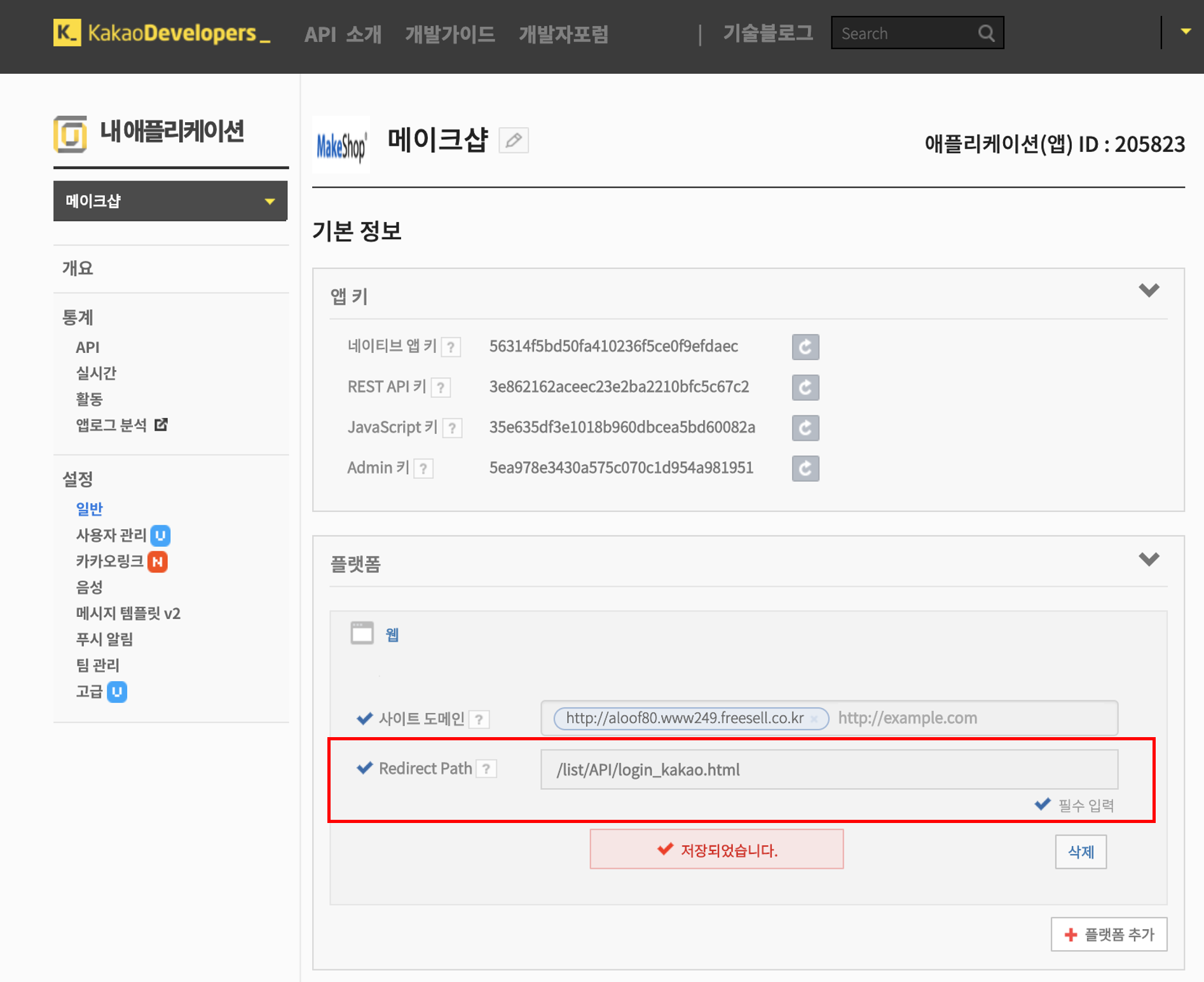Open 고급 settings
This screenshot has width=1204, height=982.
click(x=89, y=691)
